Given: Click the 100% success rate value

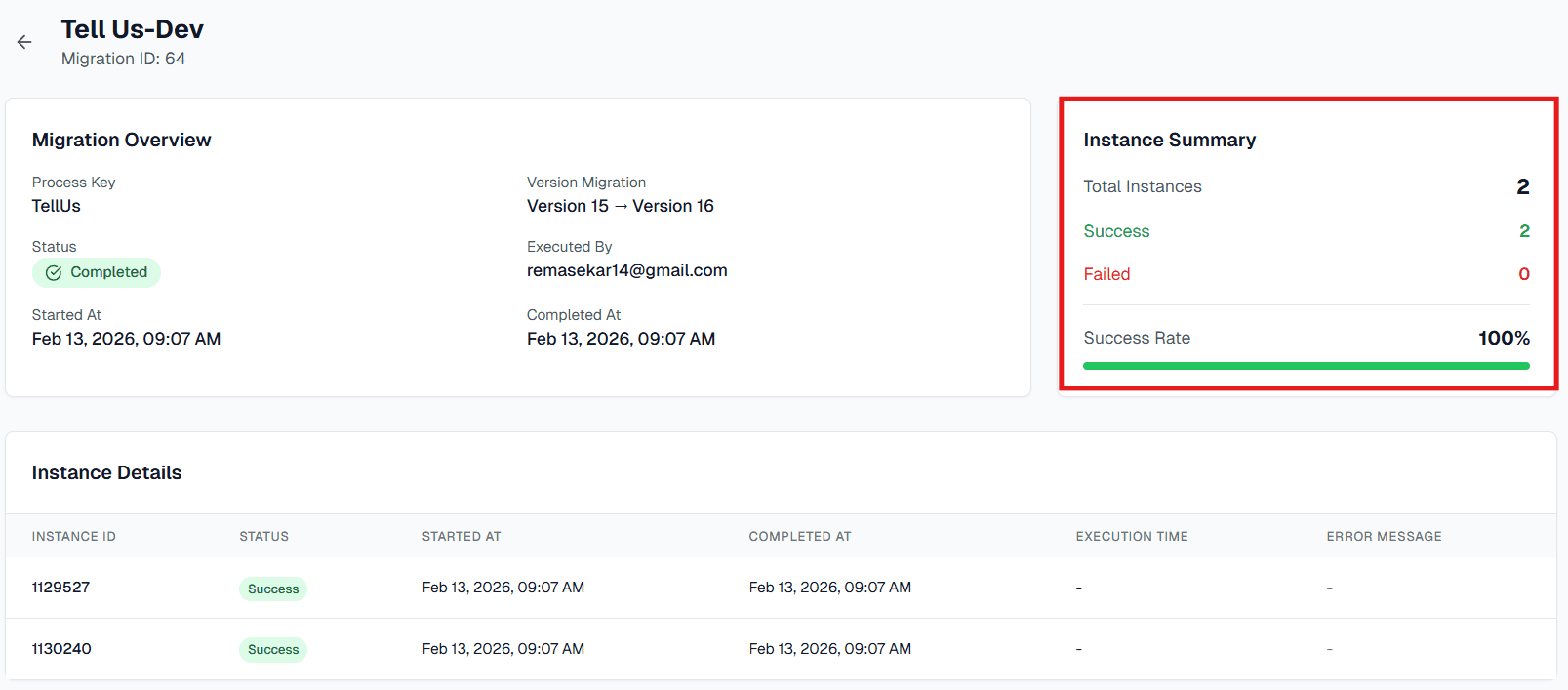Looking at the screenshot, I should click(1505, 338).
